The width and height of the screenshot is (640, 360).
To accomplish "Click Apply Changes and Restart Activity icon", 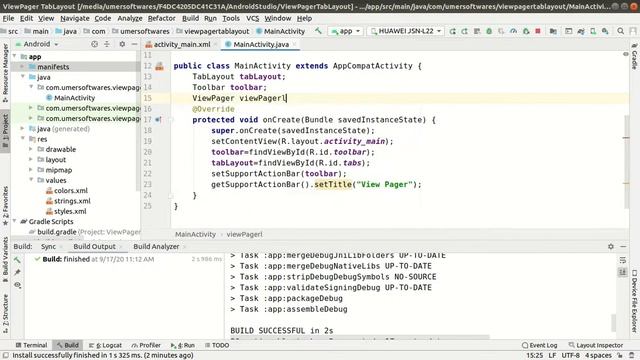I will (464, 31).
